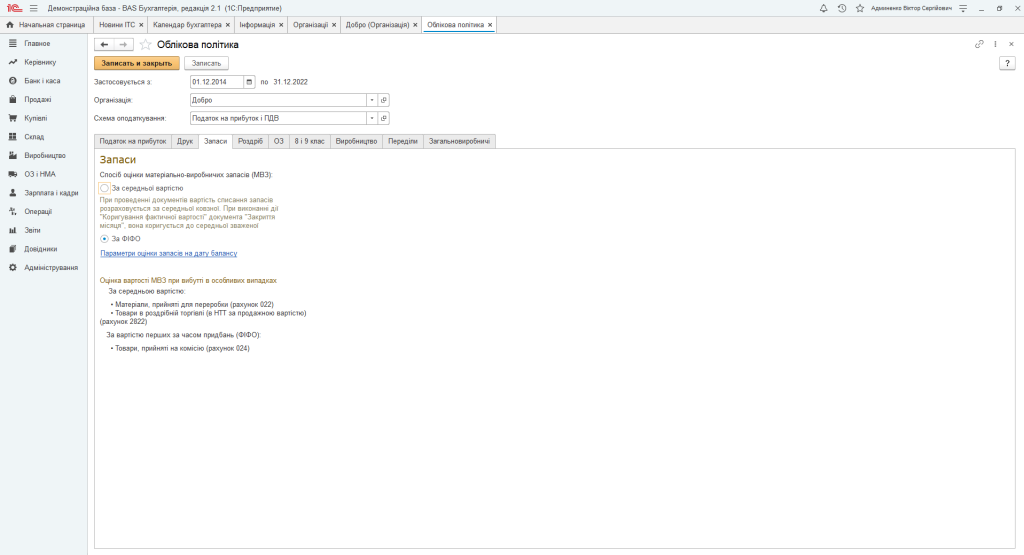
Task: Switch to Добро (Організація) window tab
Action: click(x=377, y=25)
